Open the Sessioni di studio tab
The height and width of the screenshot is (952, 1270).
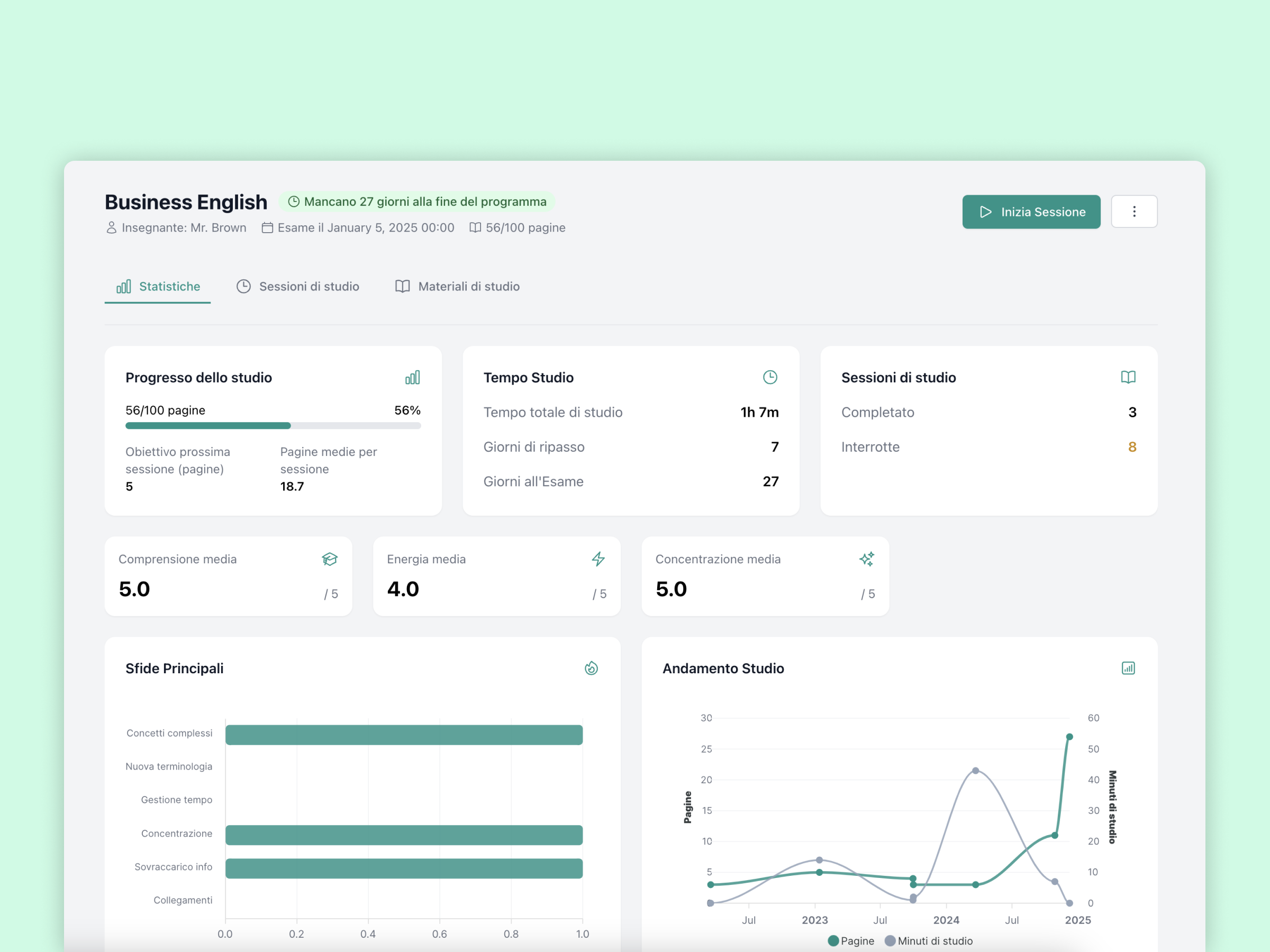click(x=298, y=286)
